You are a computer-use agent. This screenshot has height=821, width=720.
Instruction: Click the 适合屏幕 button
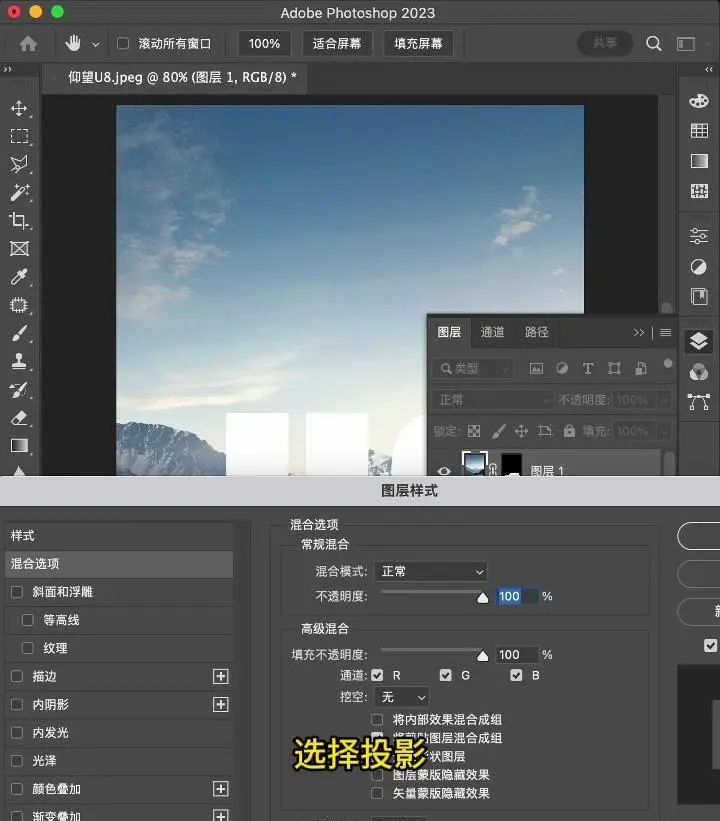[337, 43]
